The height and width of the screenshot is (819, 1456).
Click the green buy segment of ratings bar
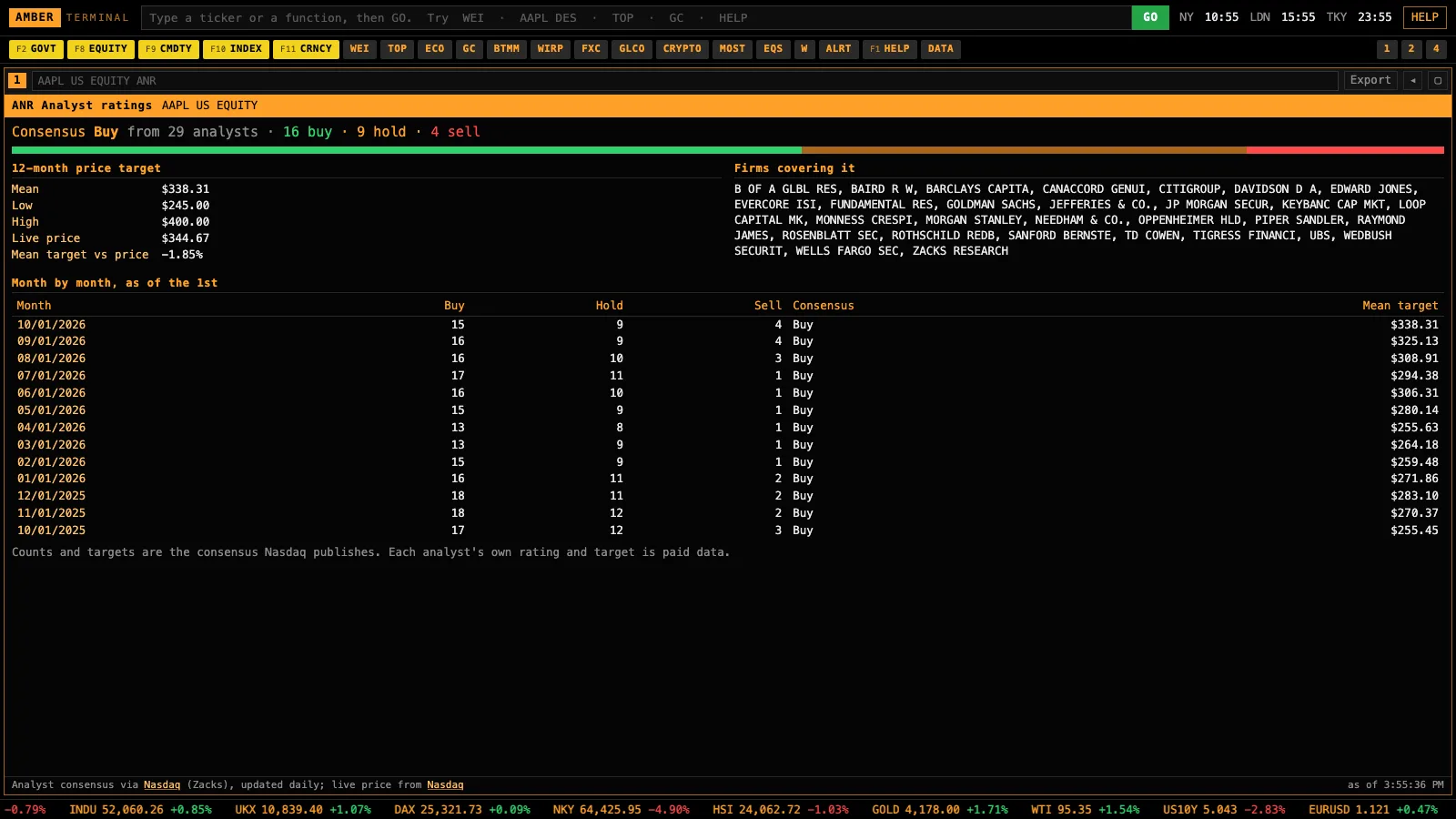coord(406,150)
